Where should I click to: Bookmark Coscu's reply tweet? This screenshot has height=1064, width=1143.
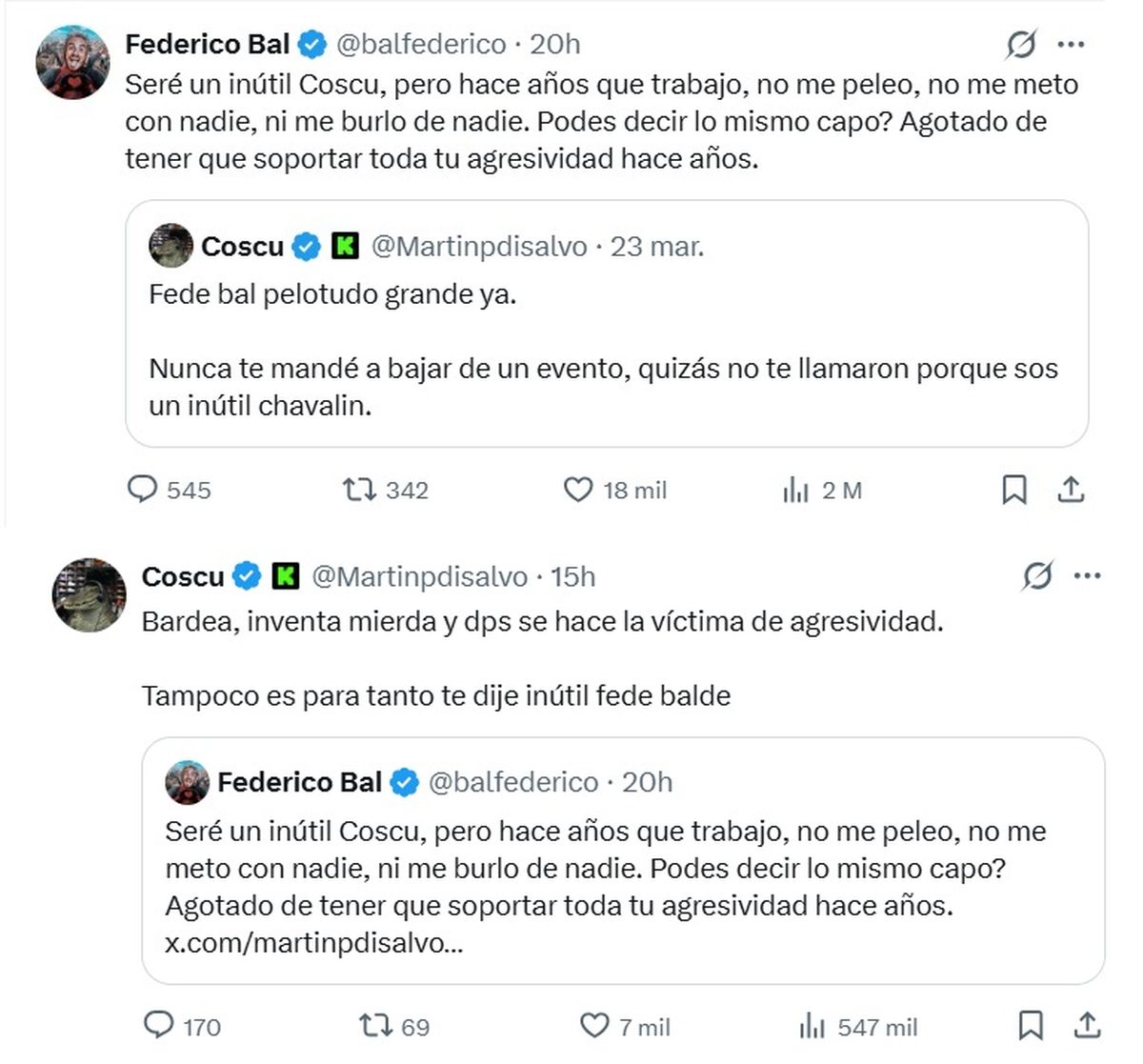(x=1031, y=1026)
